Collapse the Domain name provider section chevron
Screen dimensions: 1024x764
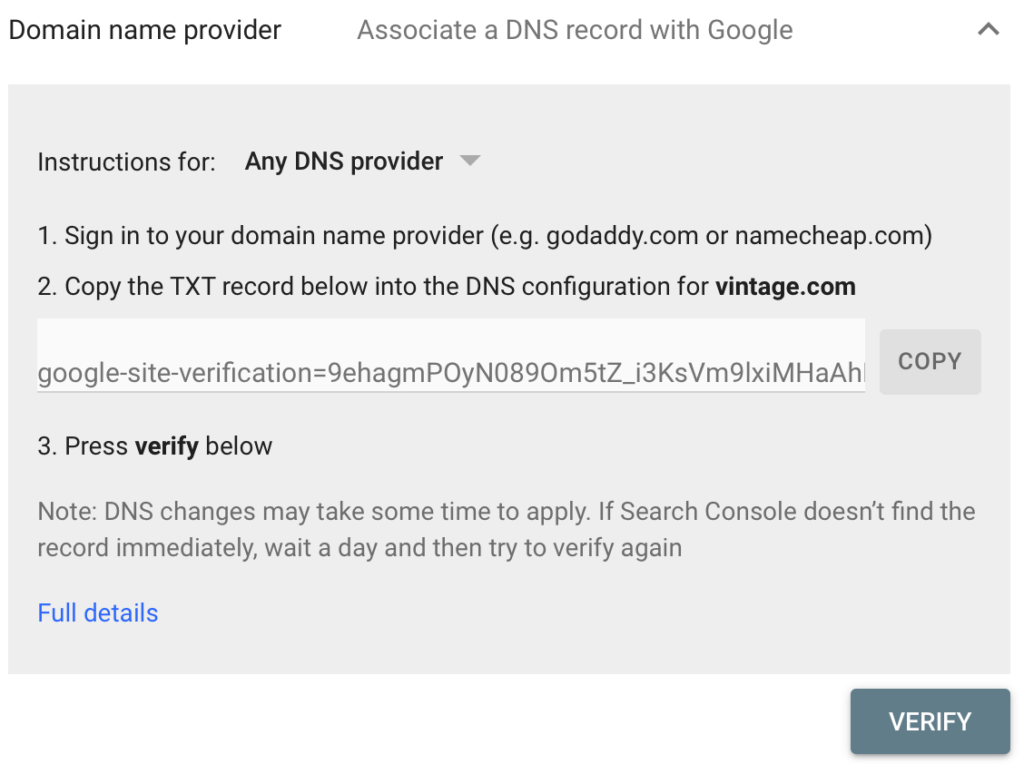[988, 30]
